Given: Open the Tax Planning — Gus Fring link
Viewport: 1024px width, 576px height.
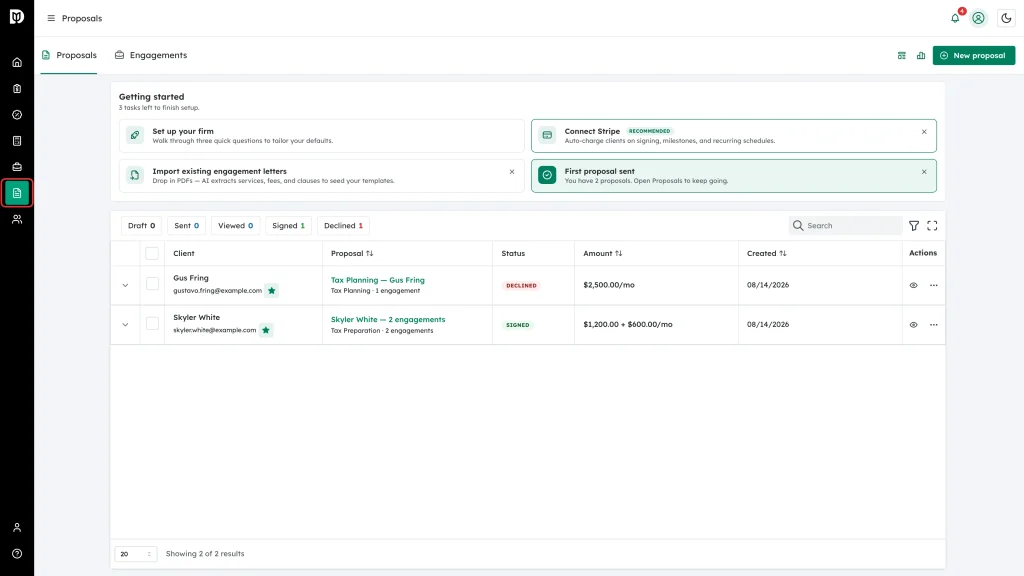Looking at the screenshot, I should click(x=377, y=280).
